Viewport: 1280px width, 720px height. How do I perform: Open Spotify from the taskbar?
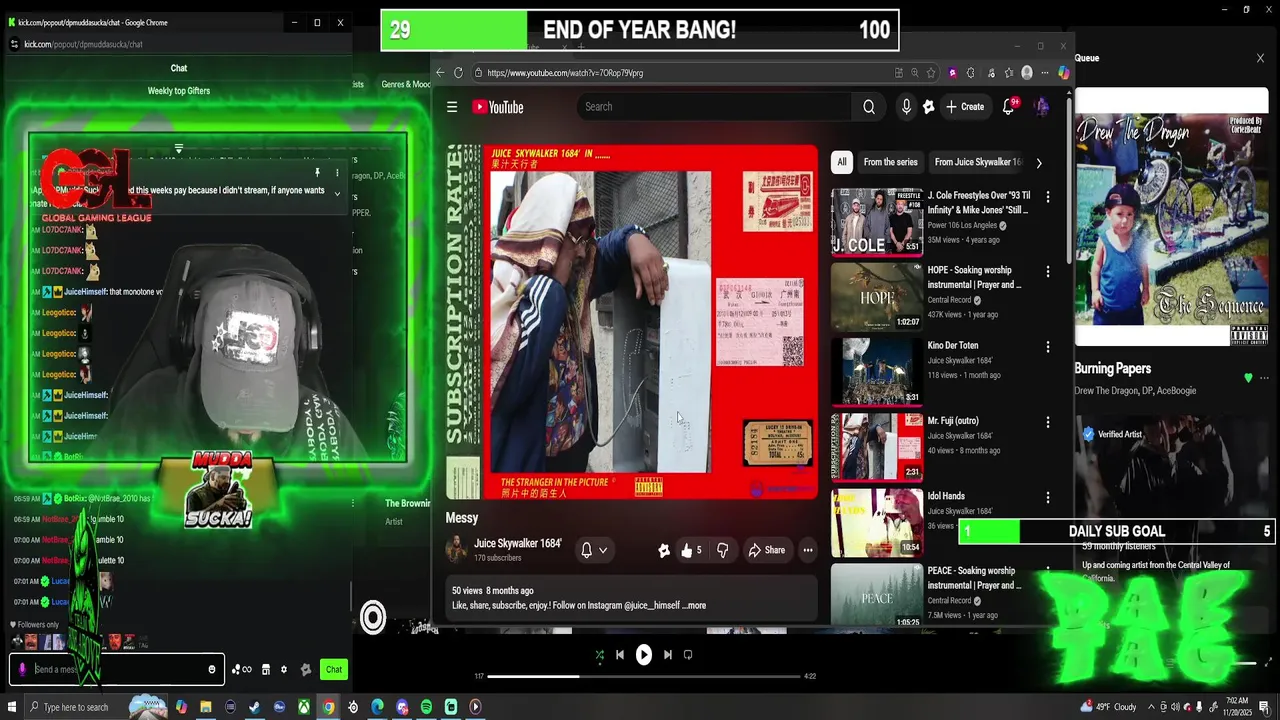[426, 707]
